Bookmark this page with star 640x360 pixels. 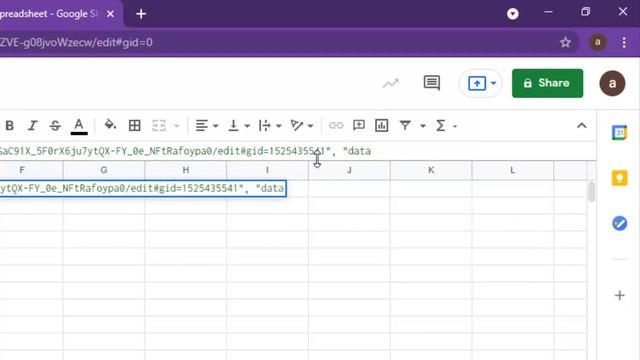coord(565,42)
